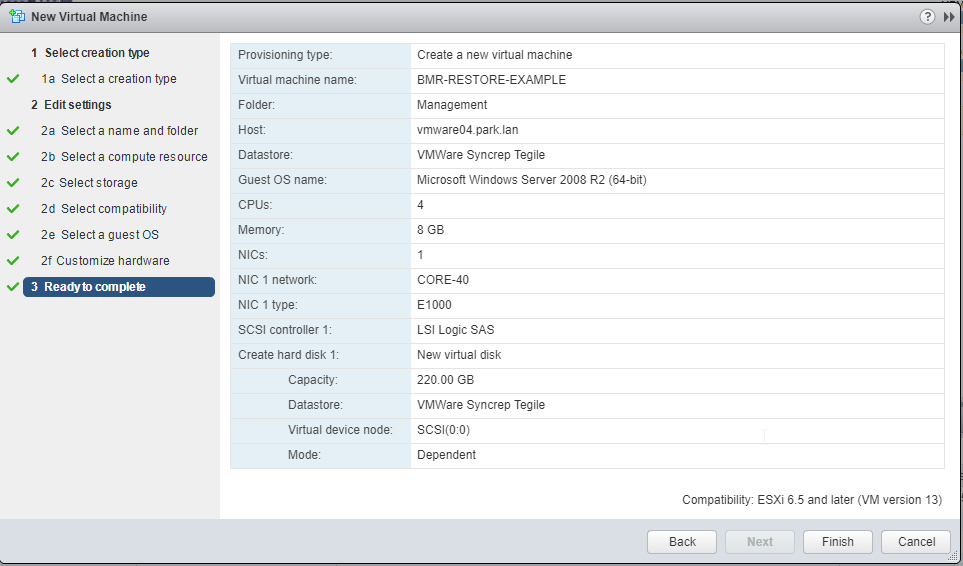Click Microsoft Windows Server 2008 R2 (64-bit)
Screen dimensions: 963x566
click(531, 180)
